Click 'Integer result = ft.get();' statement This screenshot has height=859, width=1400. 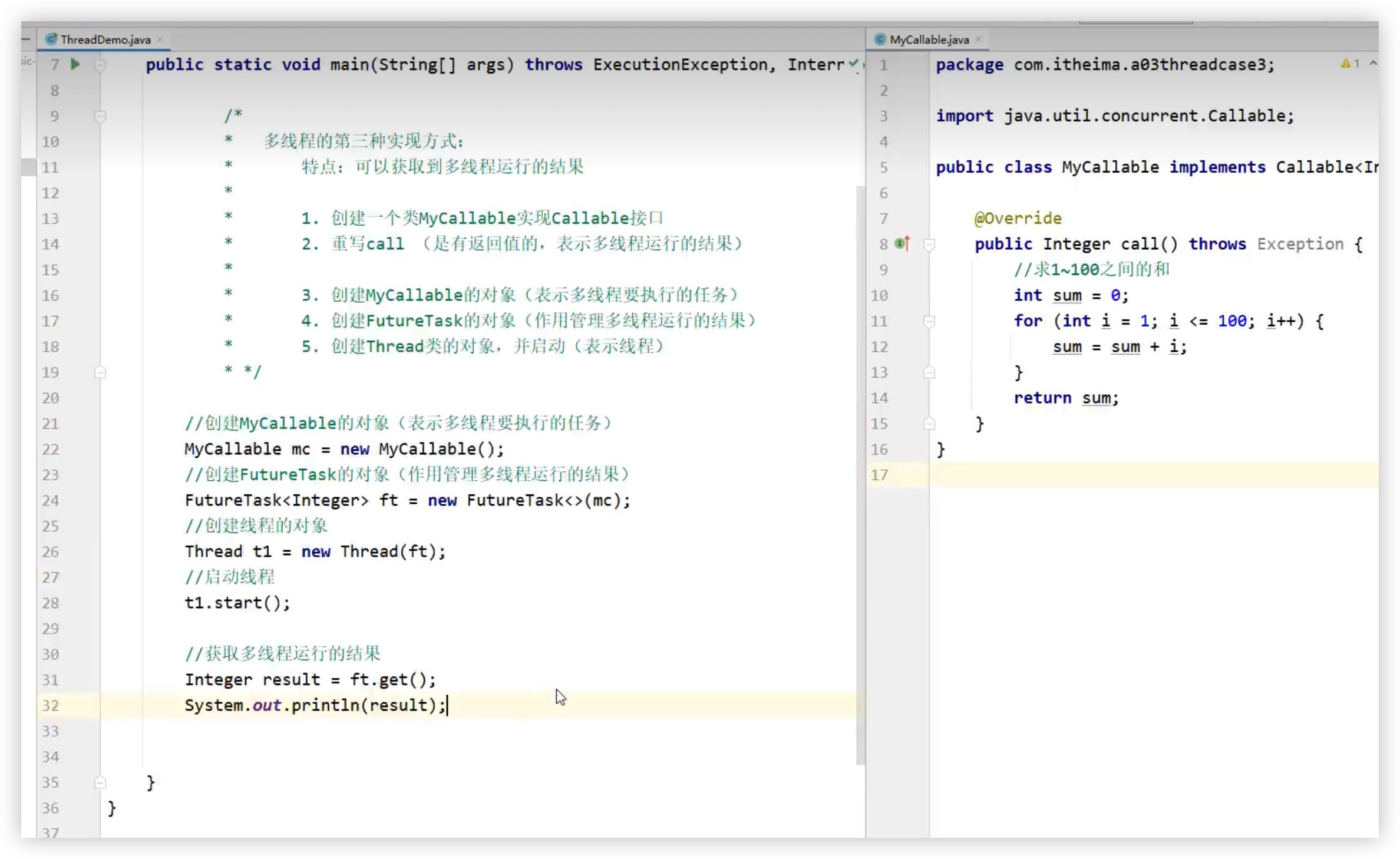[311, 680]
